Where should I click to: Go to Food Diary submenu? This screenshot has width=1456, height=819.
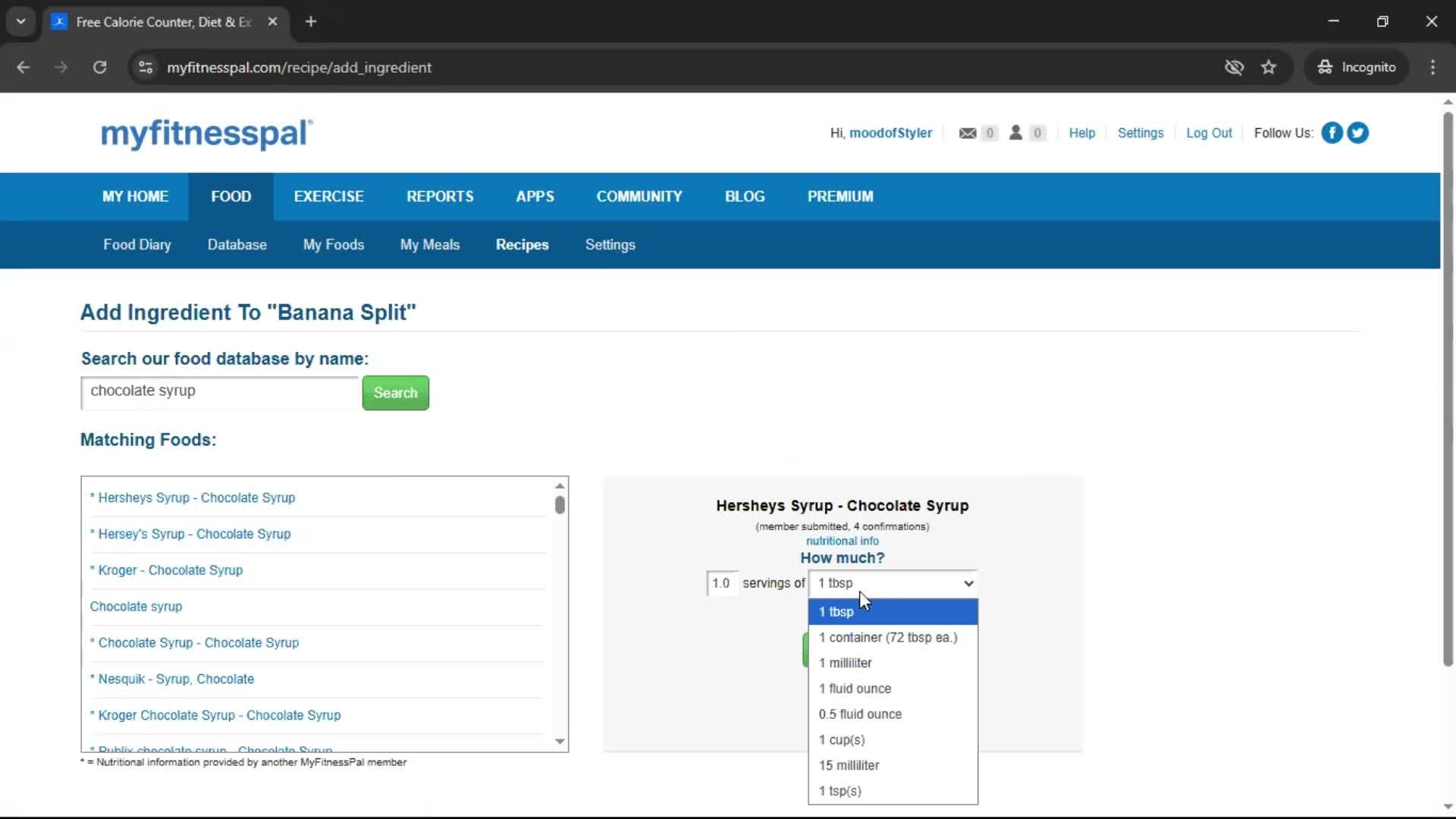tap(137, 245)
